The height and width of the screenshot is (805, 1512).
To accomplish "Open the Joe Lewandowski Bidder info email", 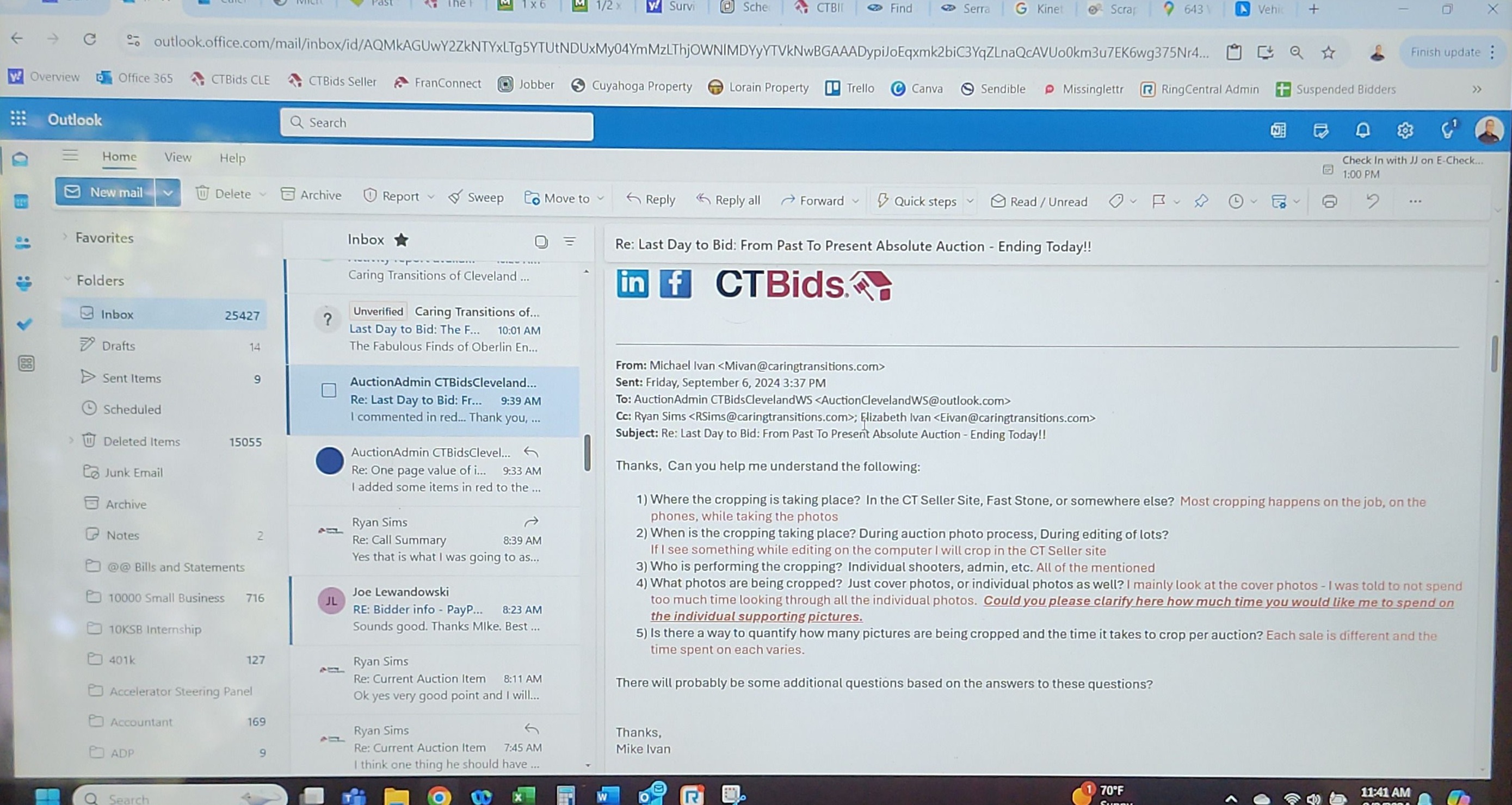I will click(x=435, y=609).
